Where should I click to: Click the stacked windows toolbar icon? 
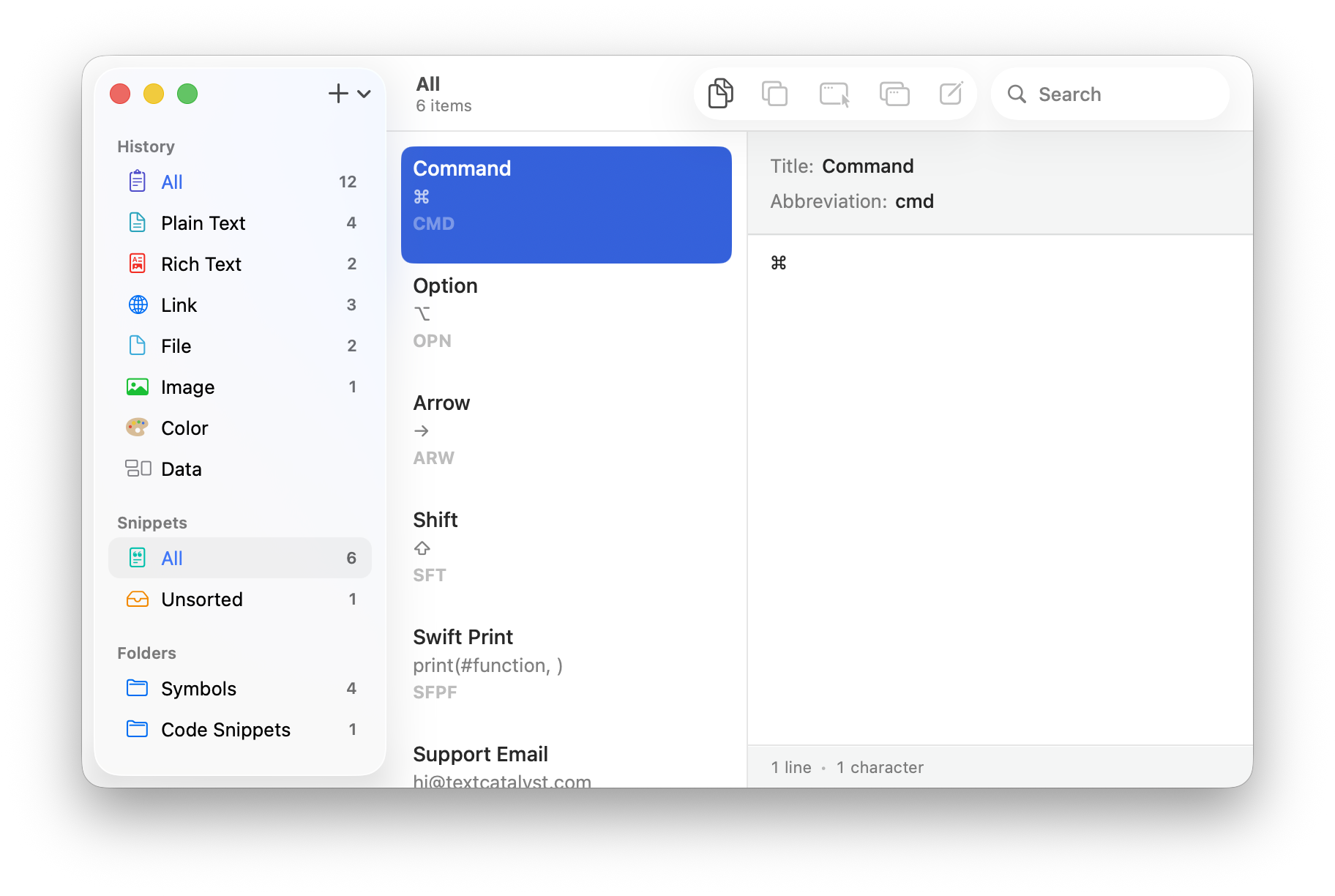tap(894, 94)
